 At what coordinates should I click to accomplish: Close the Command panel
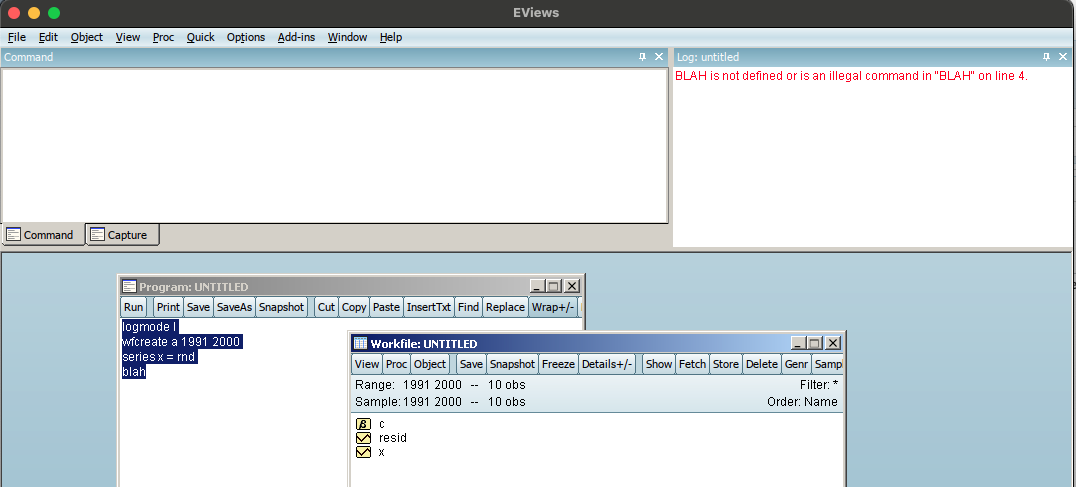tap(659, 57)
